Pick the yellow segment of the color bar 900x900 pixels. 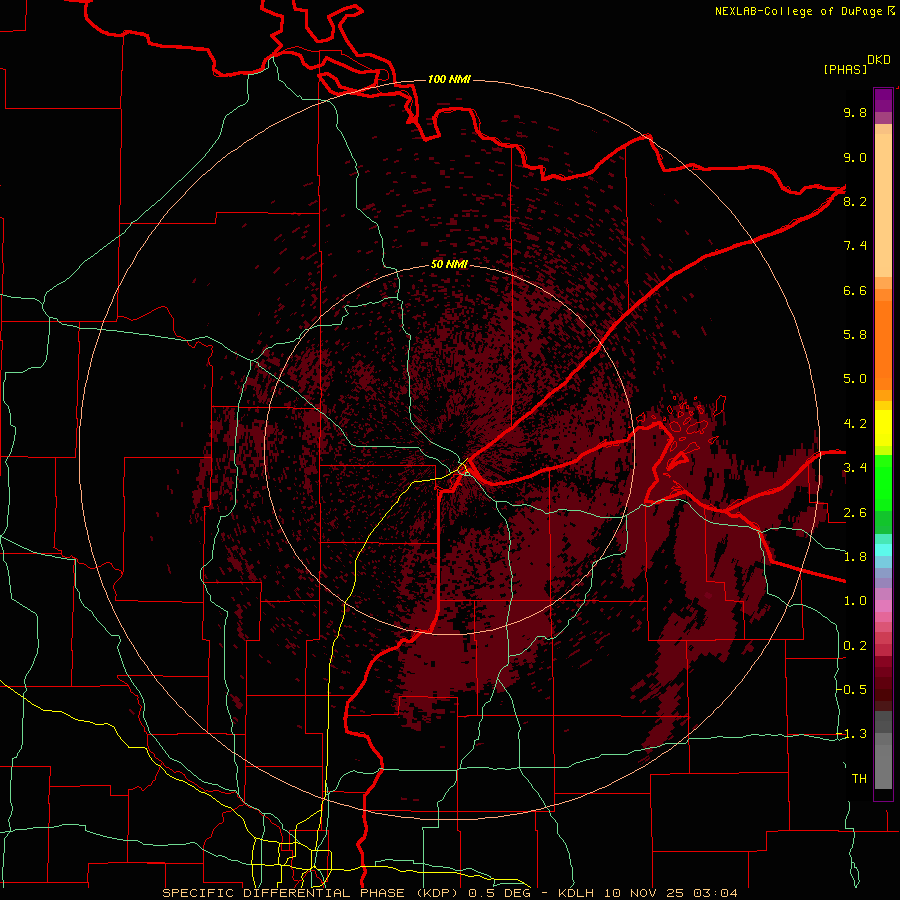coord(883,428)
